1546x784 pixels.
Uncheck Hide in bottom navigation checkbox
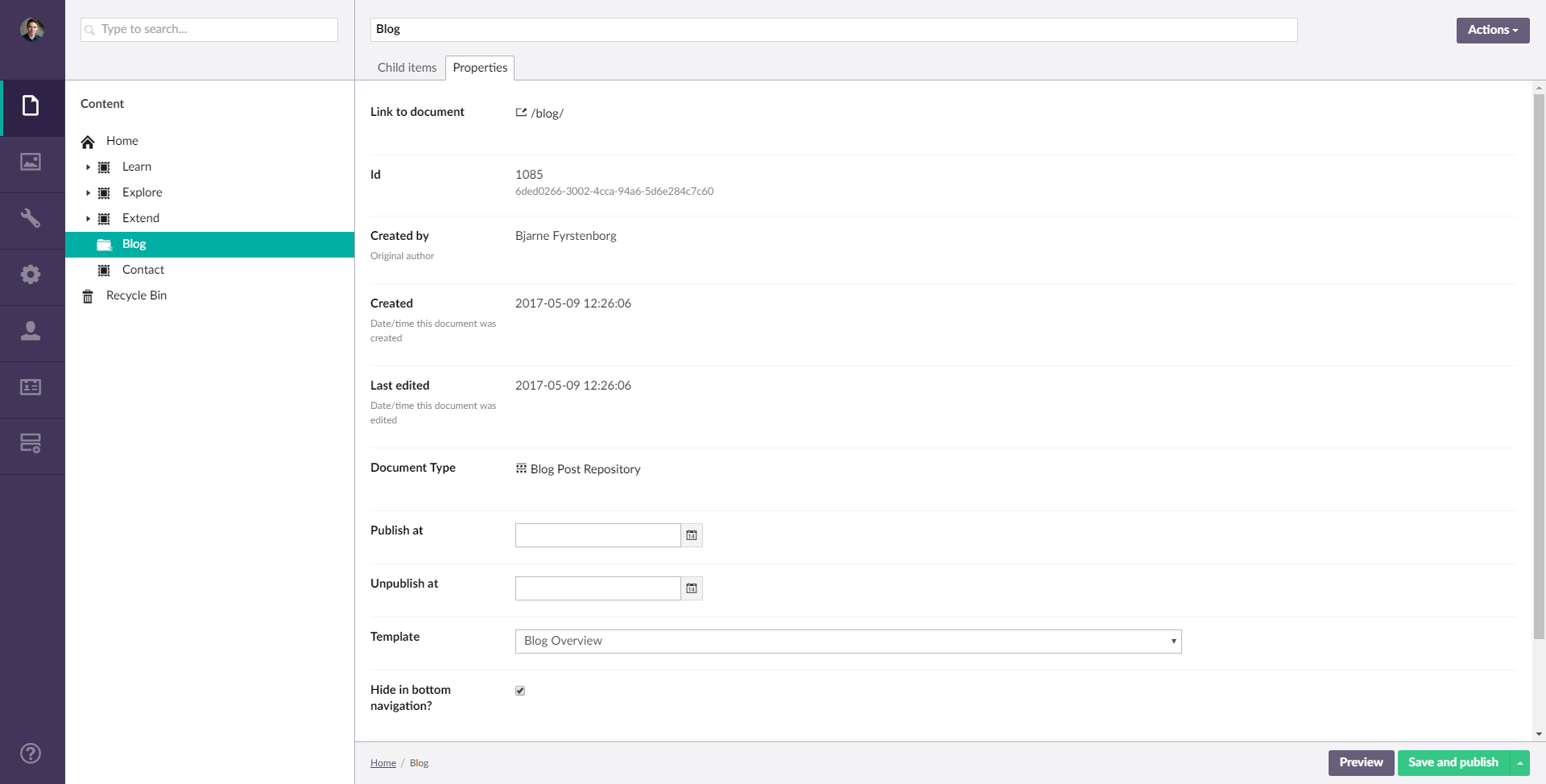tap(520, 691)
